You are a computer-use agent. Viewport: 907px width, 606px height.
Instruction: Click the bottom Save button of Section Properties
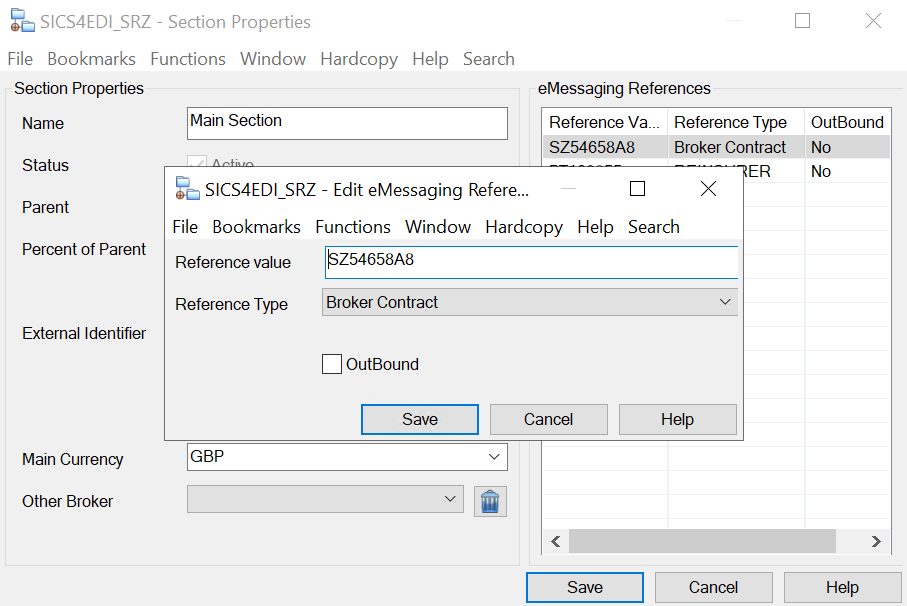[585, 587]
